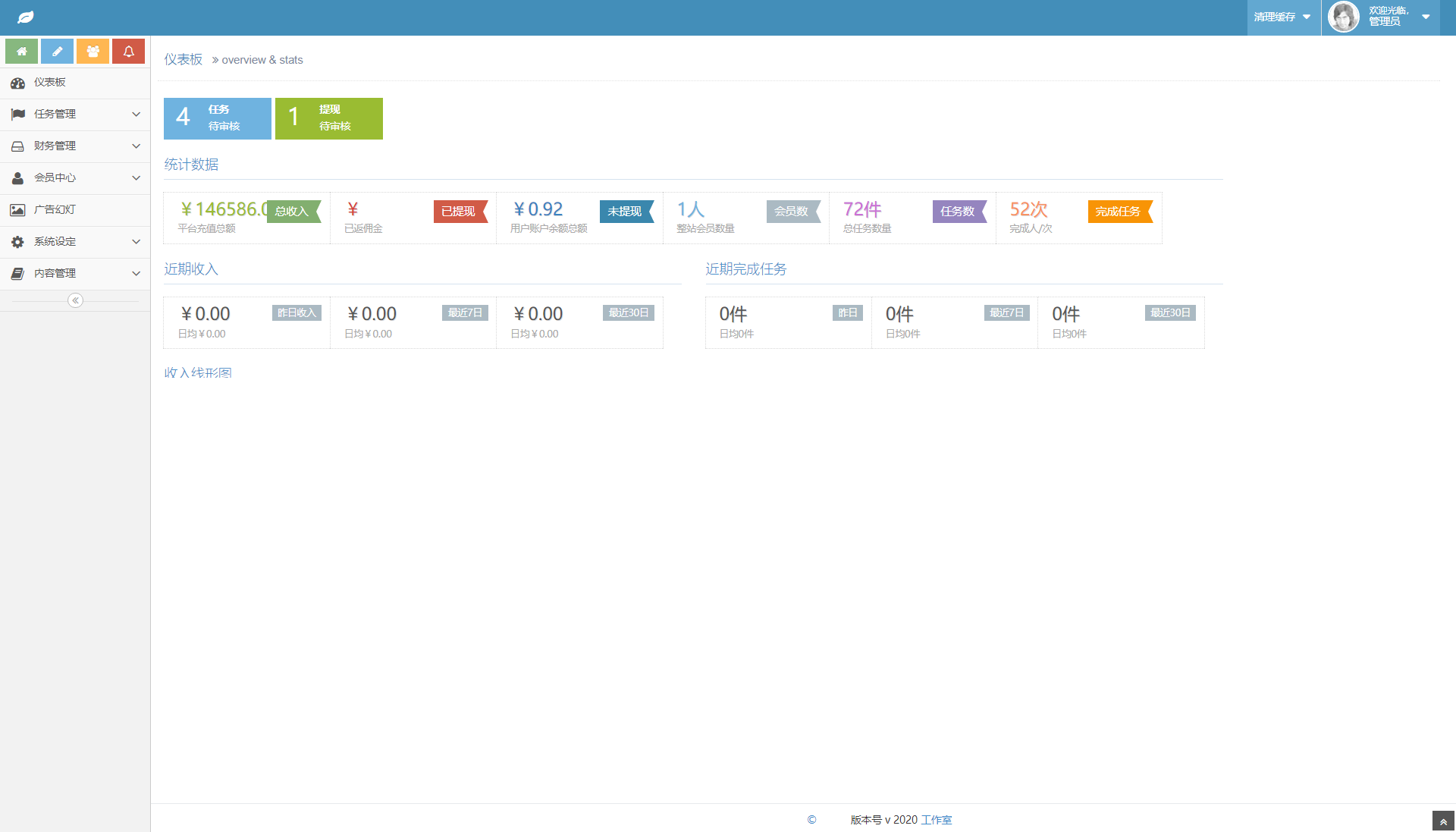Image resolution: width=1456 pixels, height=832 pixels.
Task: Collapse the sidebar with double-chevron button
Action: click(75, 300)
